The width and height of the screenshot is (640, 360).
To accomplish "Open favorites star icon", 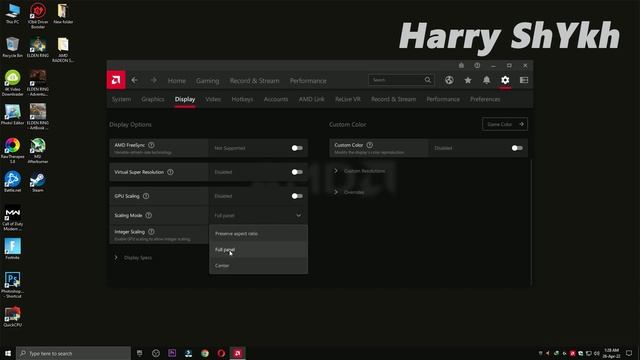I will point(468,80).
